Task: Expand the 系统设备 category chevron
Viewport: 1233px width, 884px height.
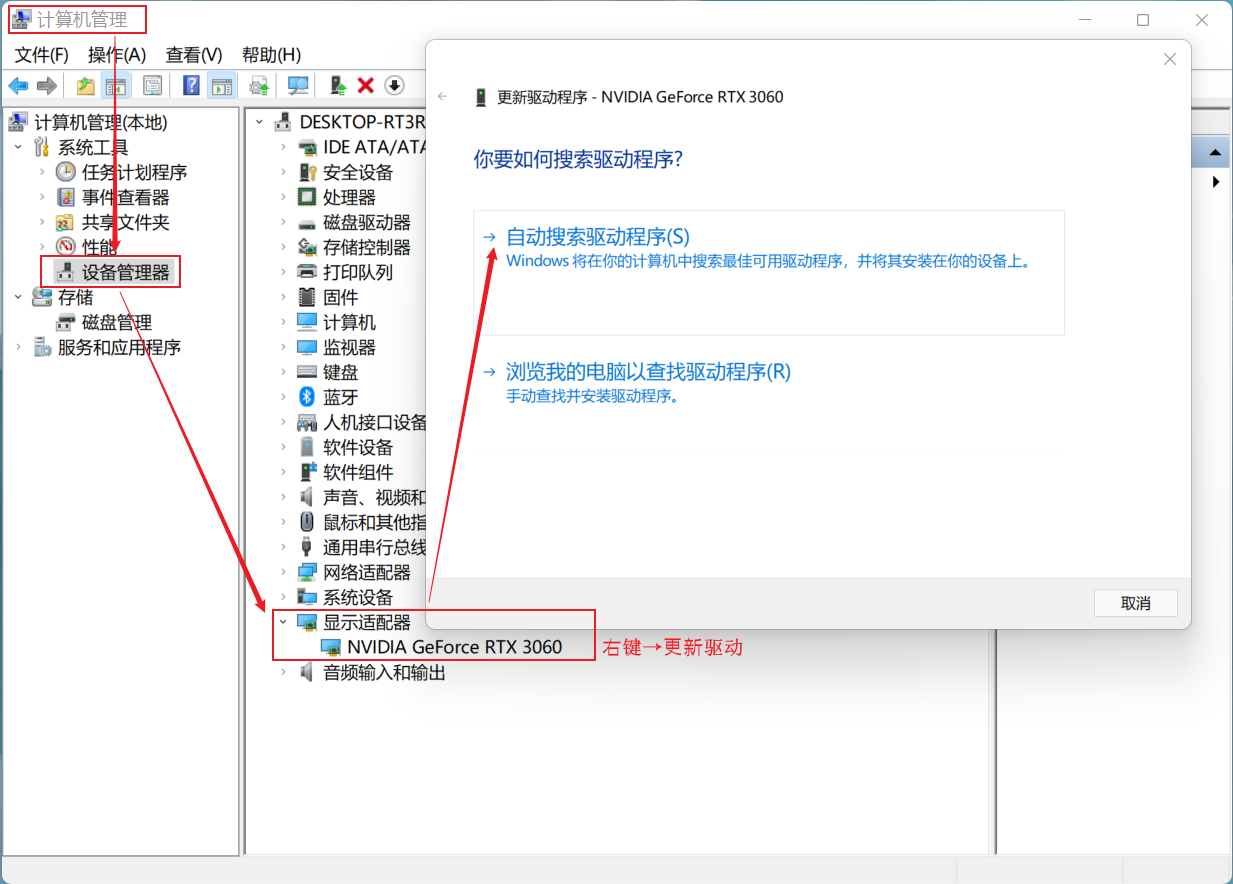Action: point(284,597)
